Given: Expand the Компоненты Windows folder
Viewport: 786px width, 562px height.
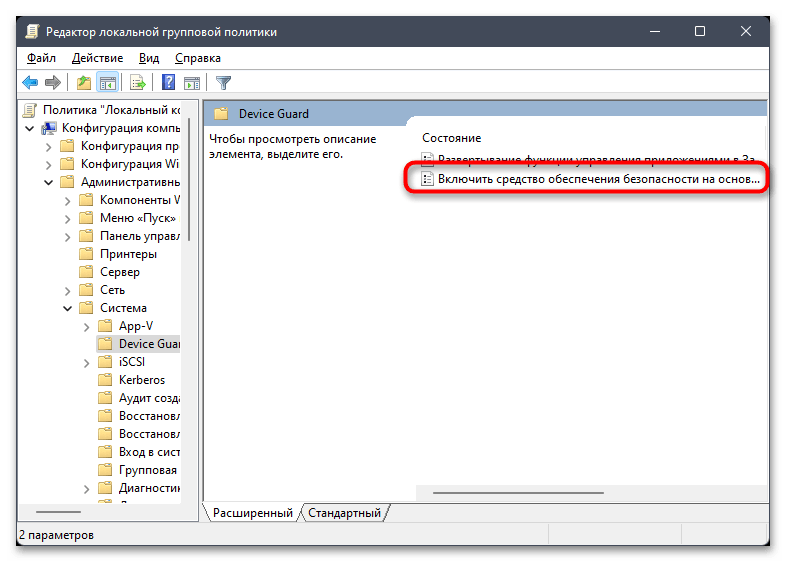Looking at the screenshot, I should [x=68, y=201].
